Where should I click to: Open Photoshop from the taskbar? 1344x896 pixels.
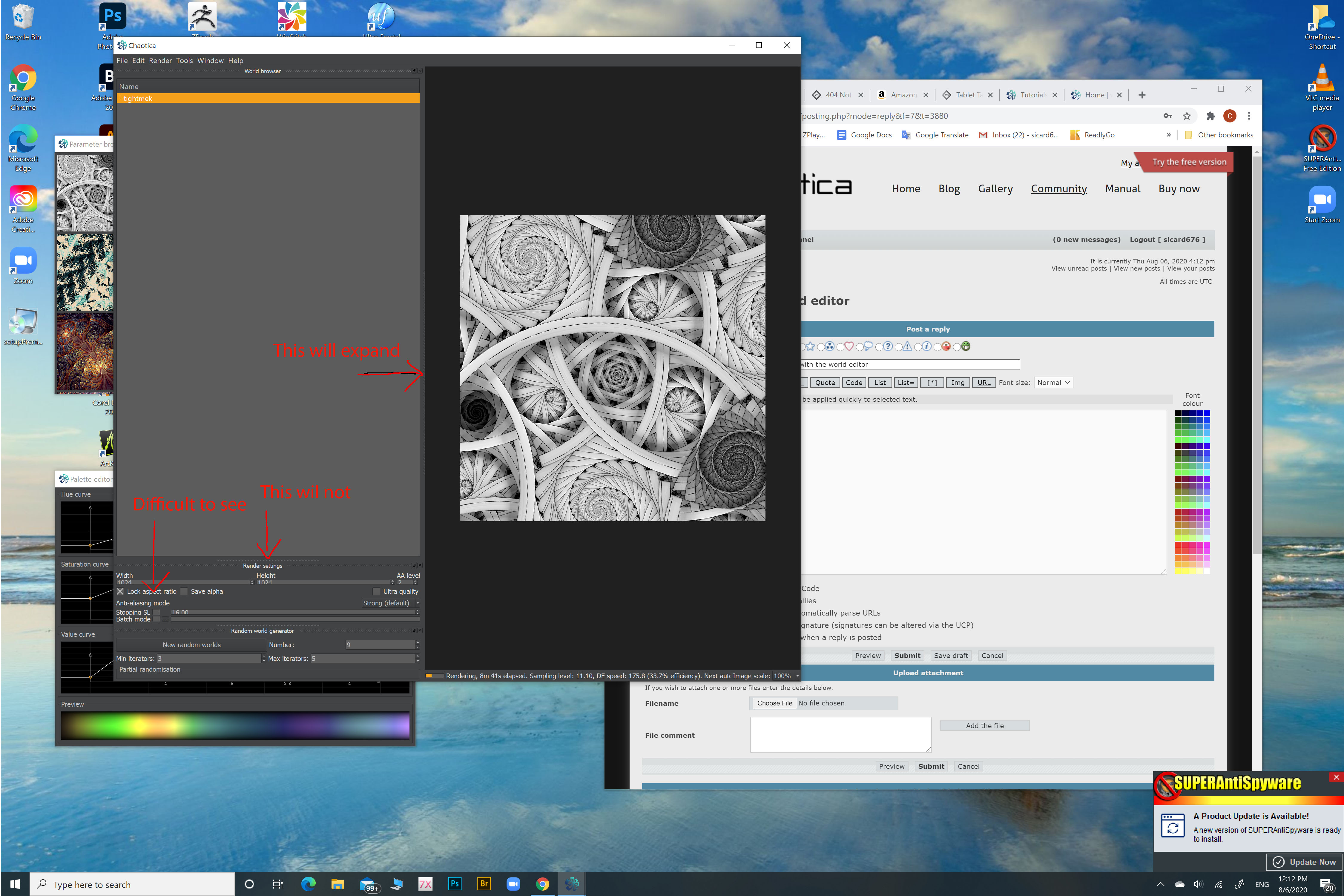point(454,884)
